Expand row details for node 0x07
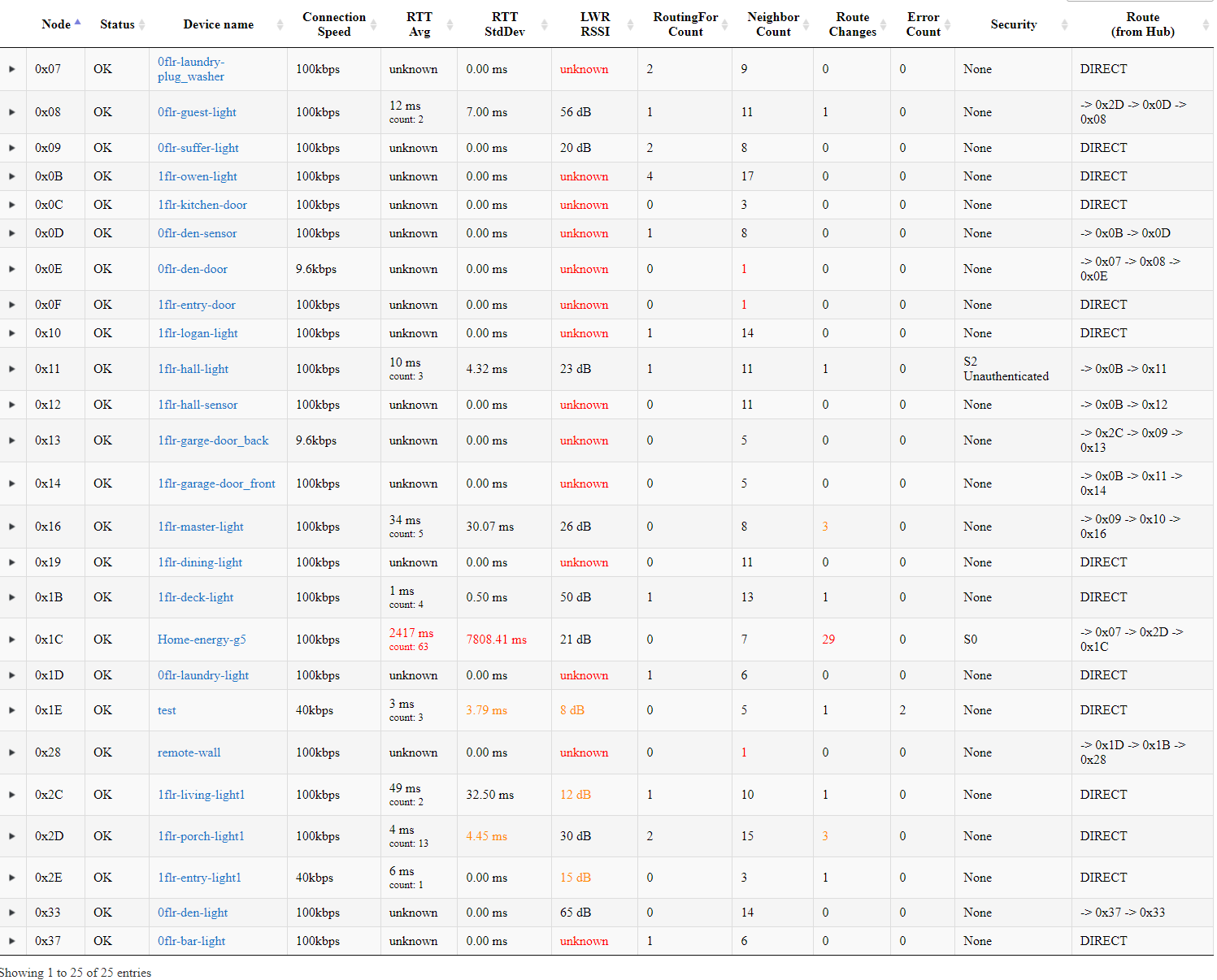Viewport: 1217px width, 980px height. tap(12, 69)
